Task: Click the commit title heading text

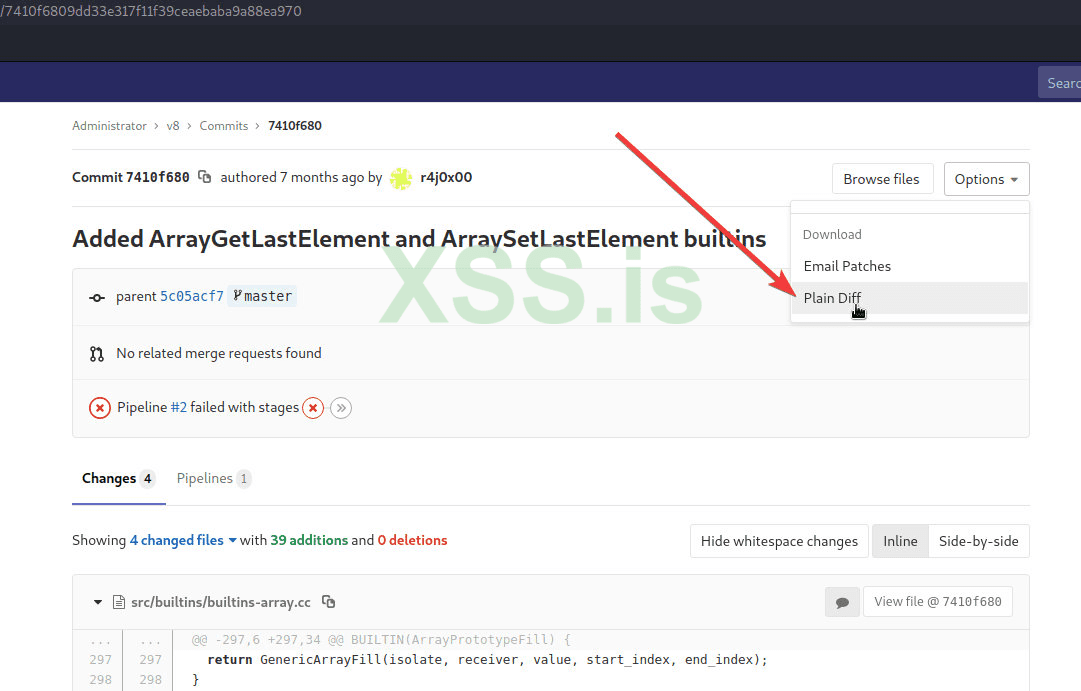Action: pyautogui.click(x=419, y=239)
